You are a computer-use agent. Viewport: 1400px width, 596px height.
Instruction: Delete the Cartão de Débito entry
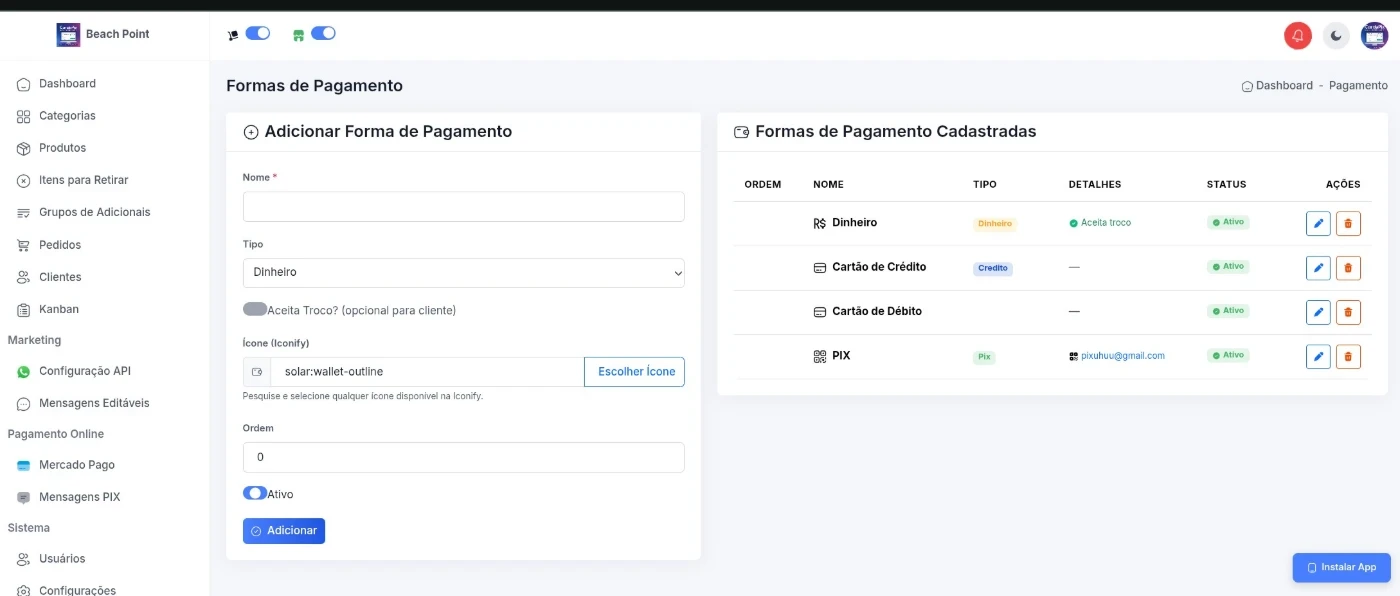click(x=1348, y=312)
